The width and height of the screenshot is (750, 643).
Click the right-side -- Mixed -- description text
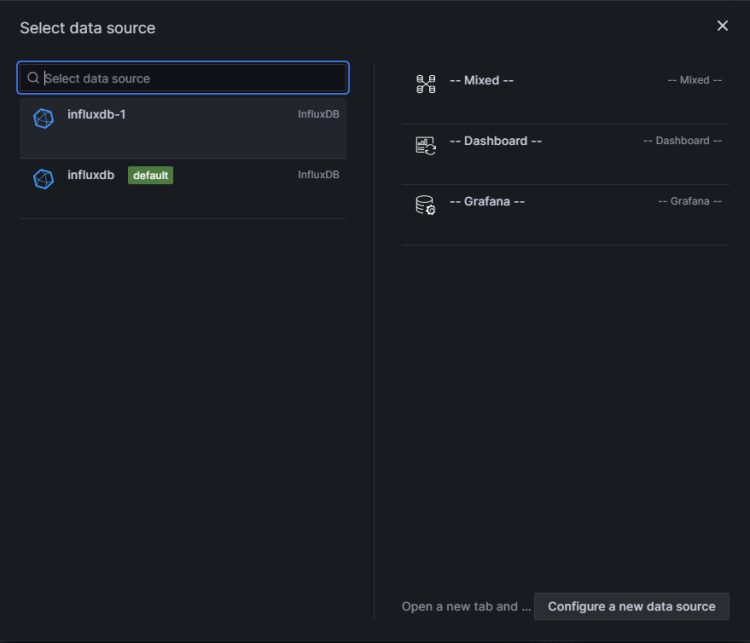694,80
